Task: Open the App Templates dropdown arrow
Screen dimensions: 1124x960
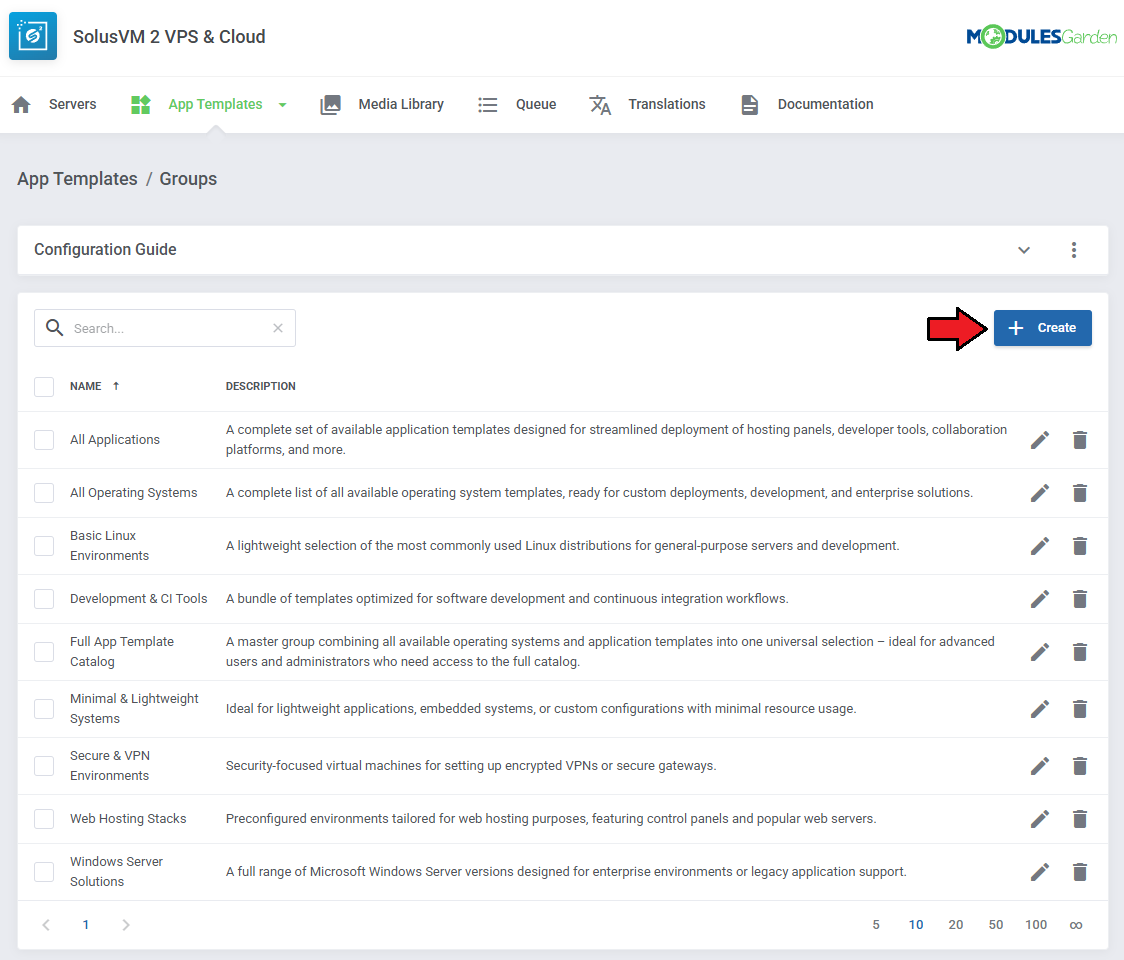Action: [283, 105]
